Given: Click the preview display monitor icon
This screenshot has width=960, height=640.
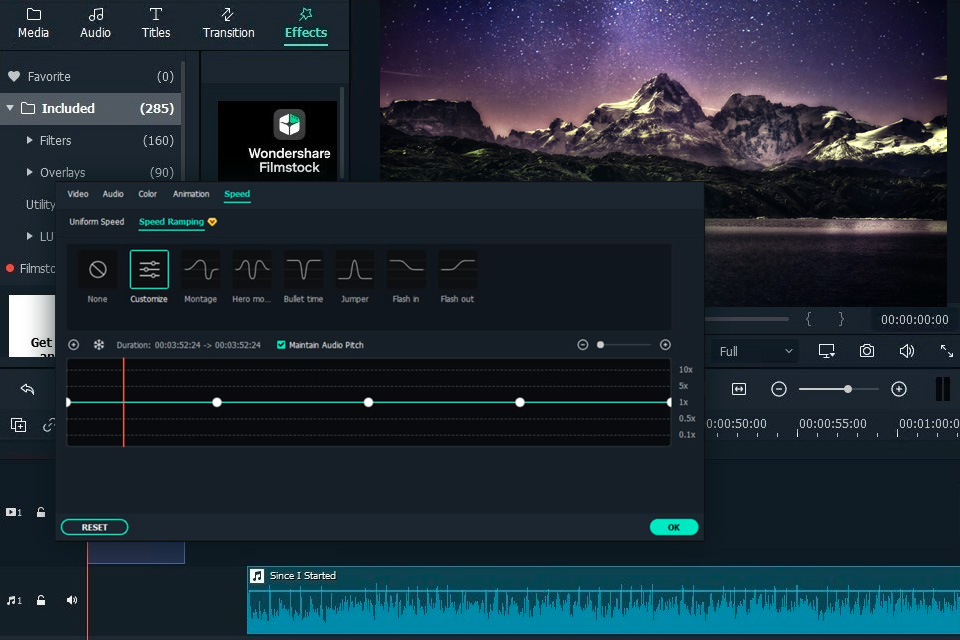Looking at the screenshot, I should click(x=827, y=351).
